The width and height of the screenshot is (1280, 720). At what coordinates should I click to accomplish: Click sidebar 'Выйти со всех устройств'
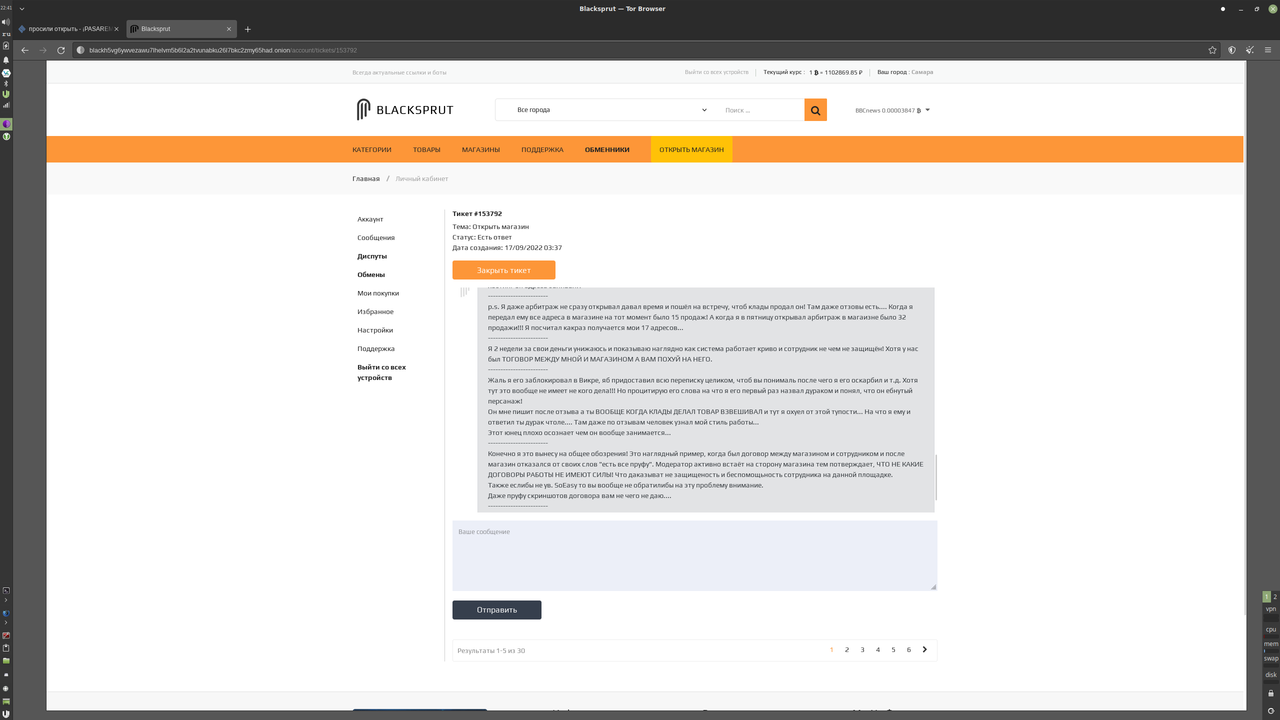[382, 372]
